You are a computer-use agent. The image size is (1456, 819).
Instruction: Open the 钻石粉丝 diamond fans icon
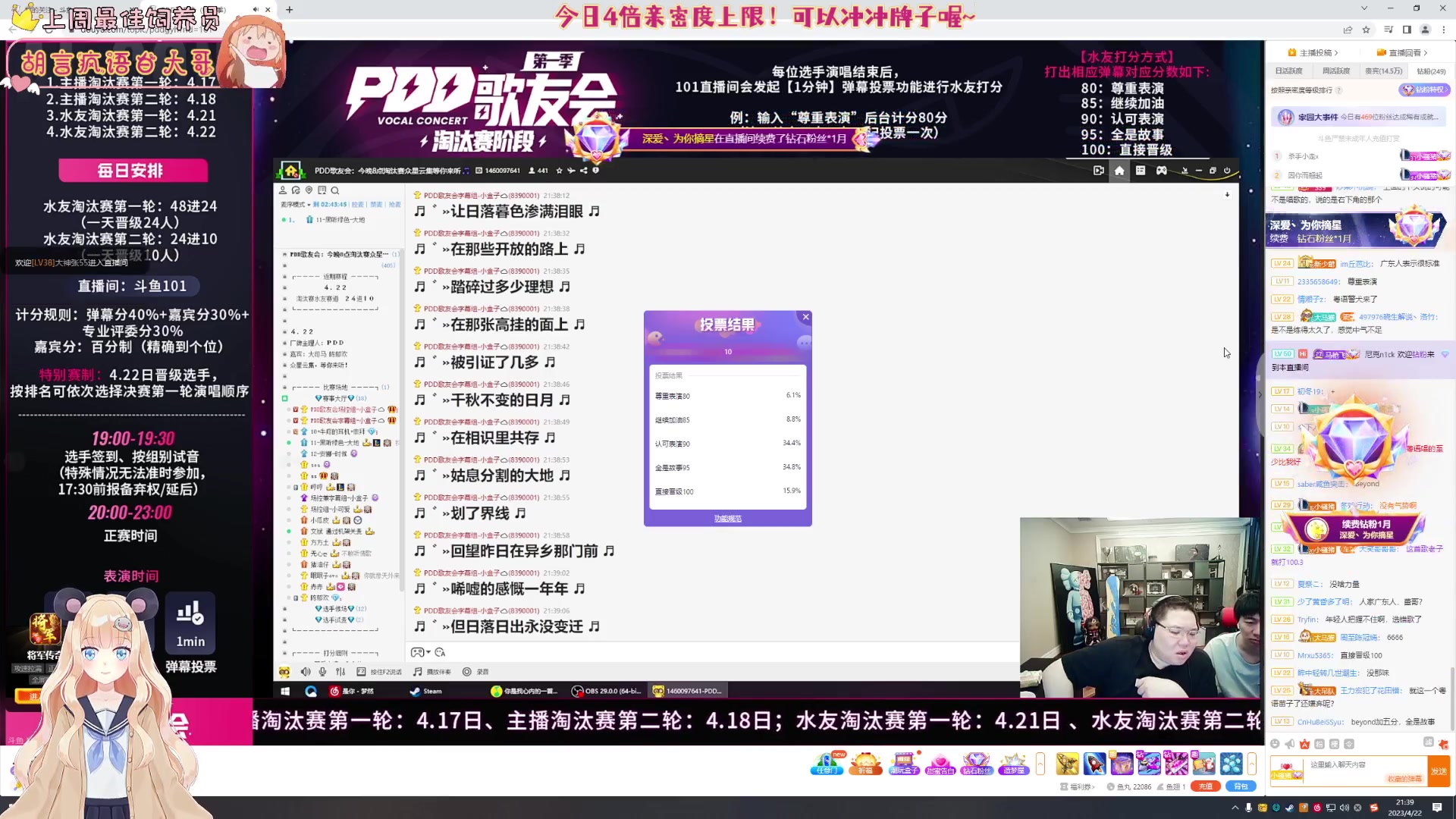977,763
